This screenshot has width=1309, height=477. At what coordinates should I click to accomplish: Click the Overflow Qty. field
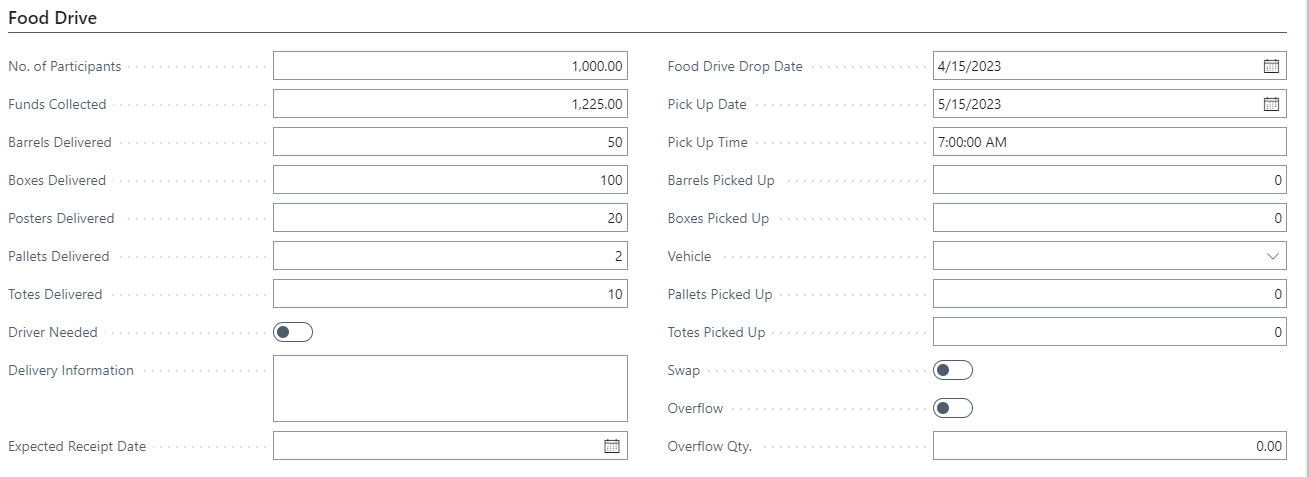1109,446
